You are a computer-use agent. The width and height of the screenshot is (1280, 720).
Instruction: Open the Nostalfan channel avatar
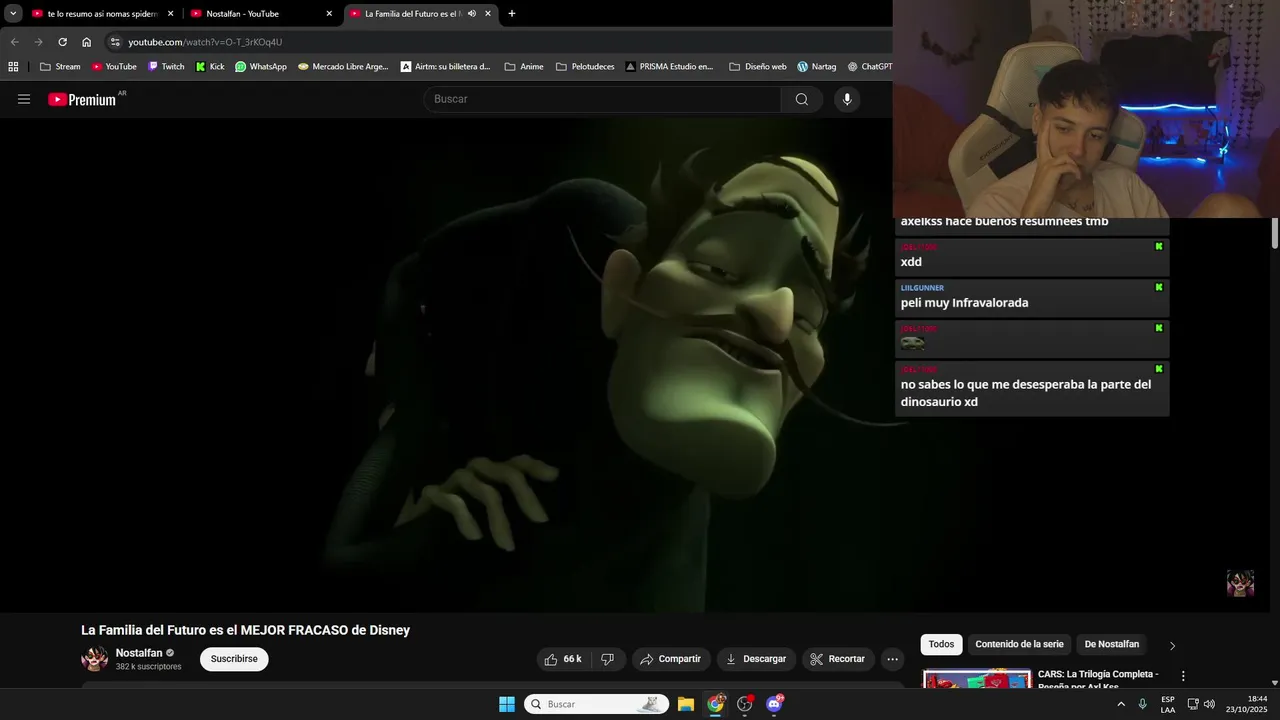95,659
